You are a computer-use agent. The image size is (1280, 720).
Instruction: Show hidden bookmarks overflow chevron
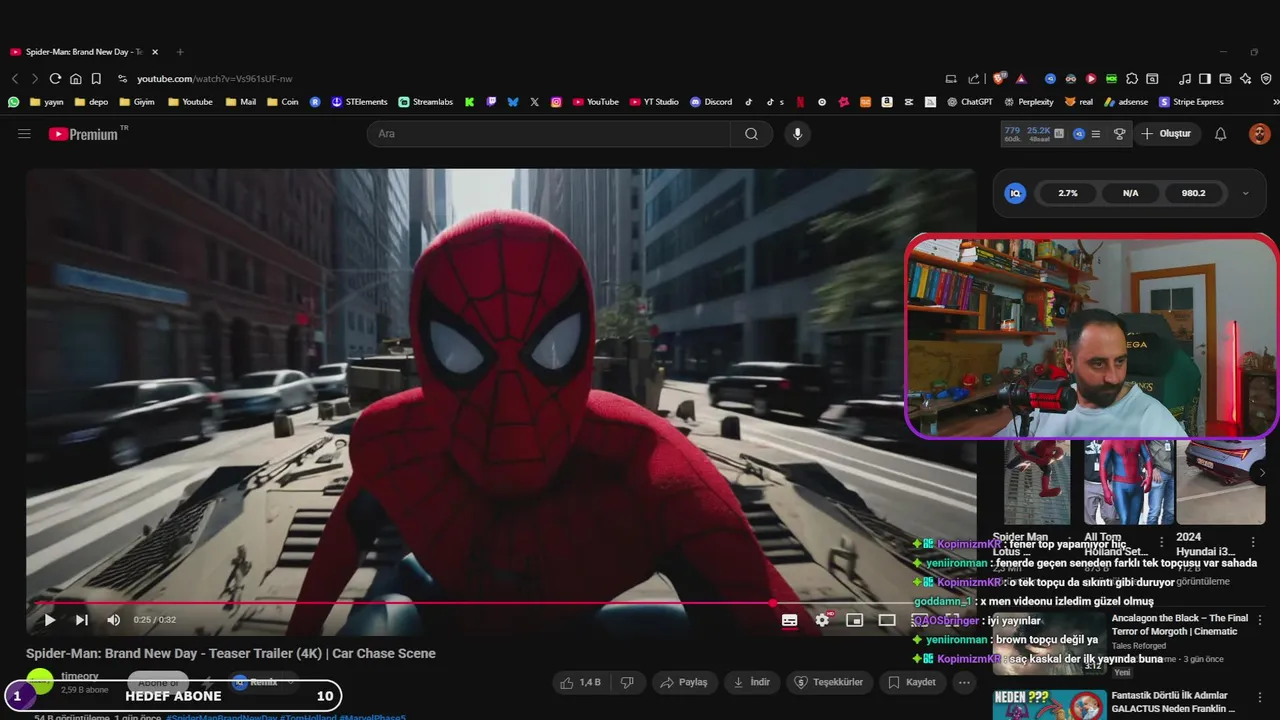pyautogui.click(x=1275, y=102)
